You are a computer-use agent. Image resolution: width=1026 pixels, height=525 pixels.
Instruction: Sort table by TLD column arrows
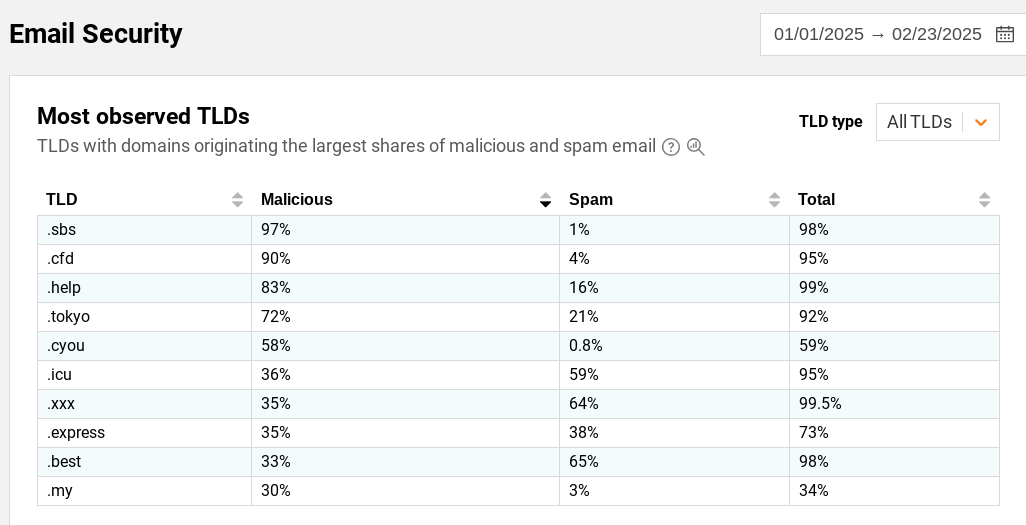point(238,200)
